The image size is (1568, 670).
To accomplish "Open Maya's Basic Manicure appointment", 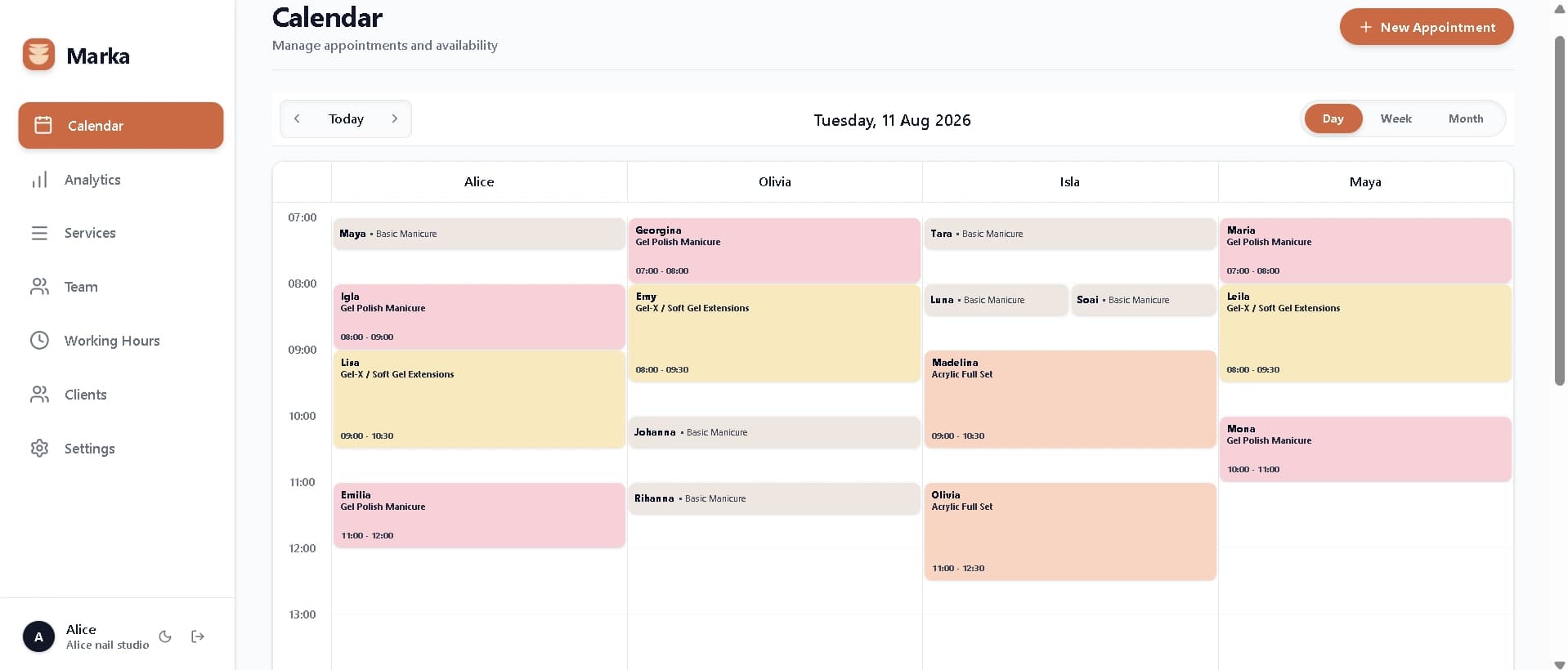I will [x=479, y=234].
